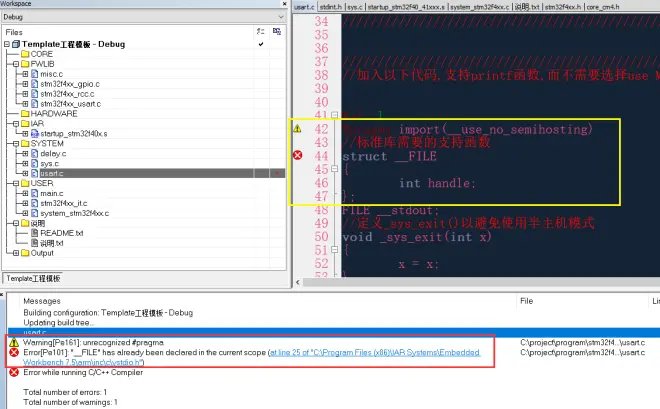Select main.c in the USER folder
The height and width of the screenshot is (409, 660).
[52, 193]
